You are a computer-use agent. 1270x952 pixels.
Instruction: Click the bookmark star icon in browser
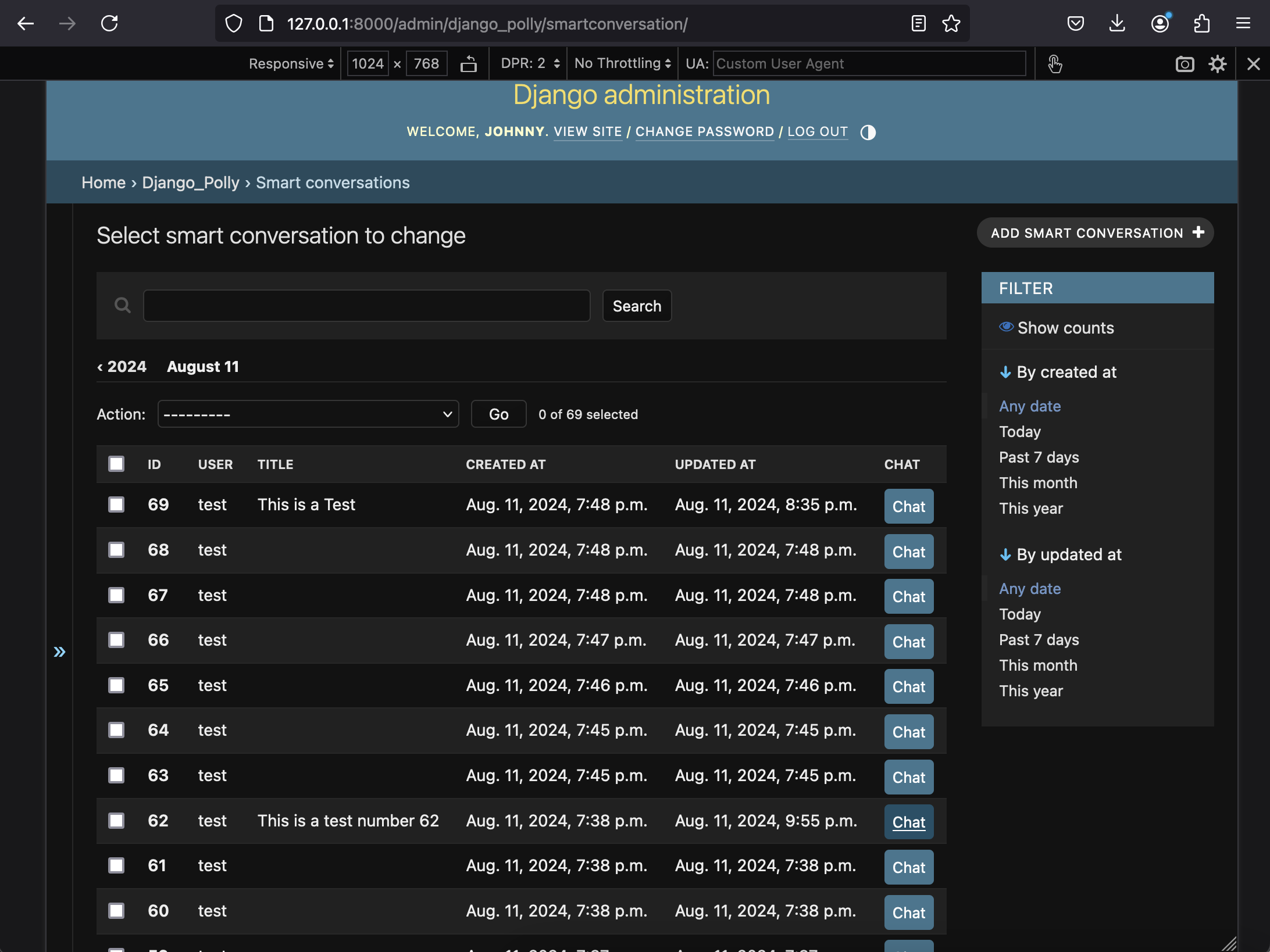[951, 23]
